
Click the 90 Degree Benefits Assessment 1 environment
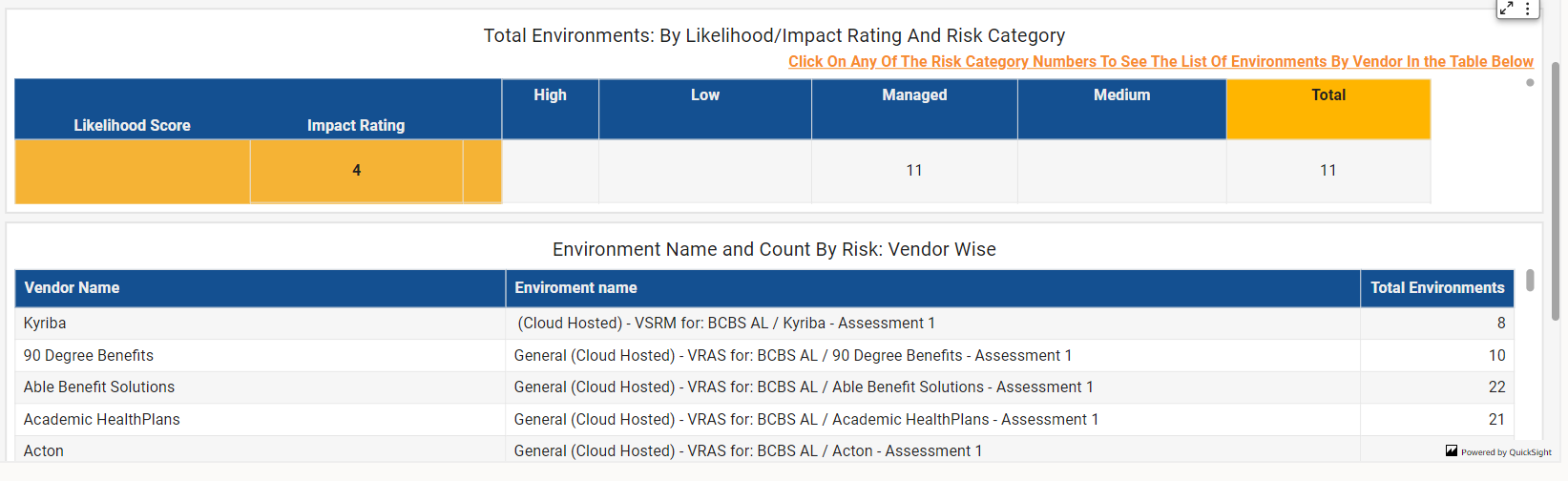coord(793,355)
